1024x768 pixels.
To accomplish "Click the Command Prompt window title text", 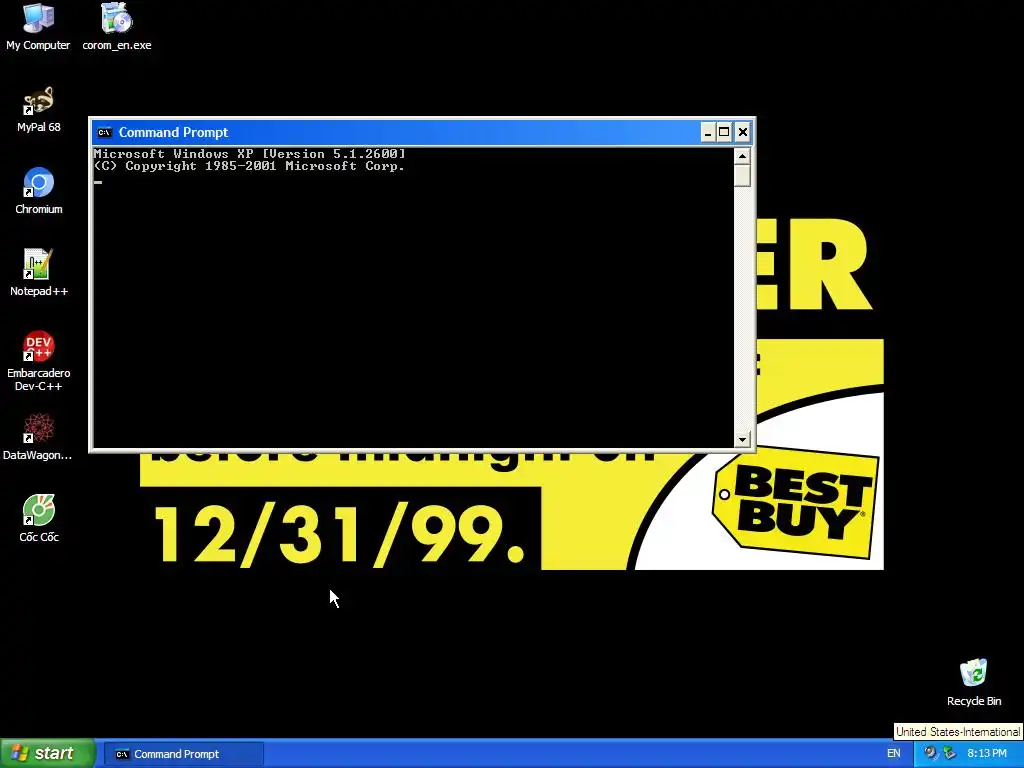I will point(173,133).
